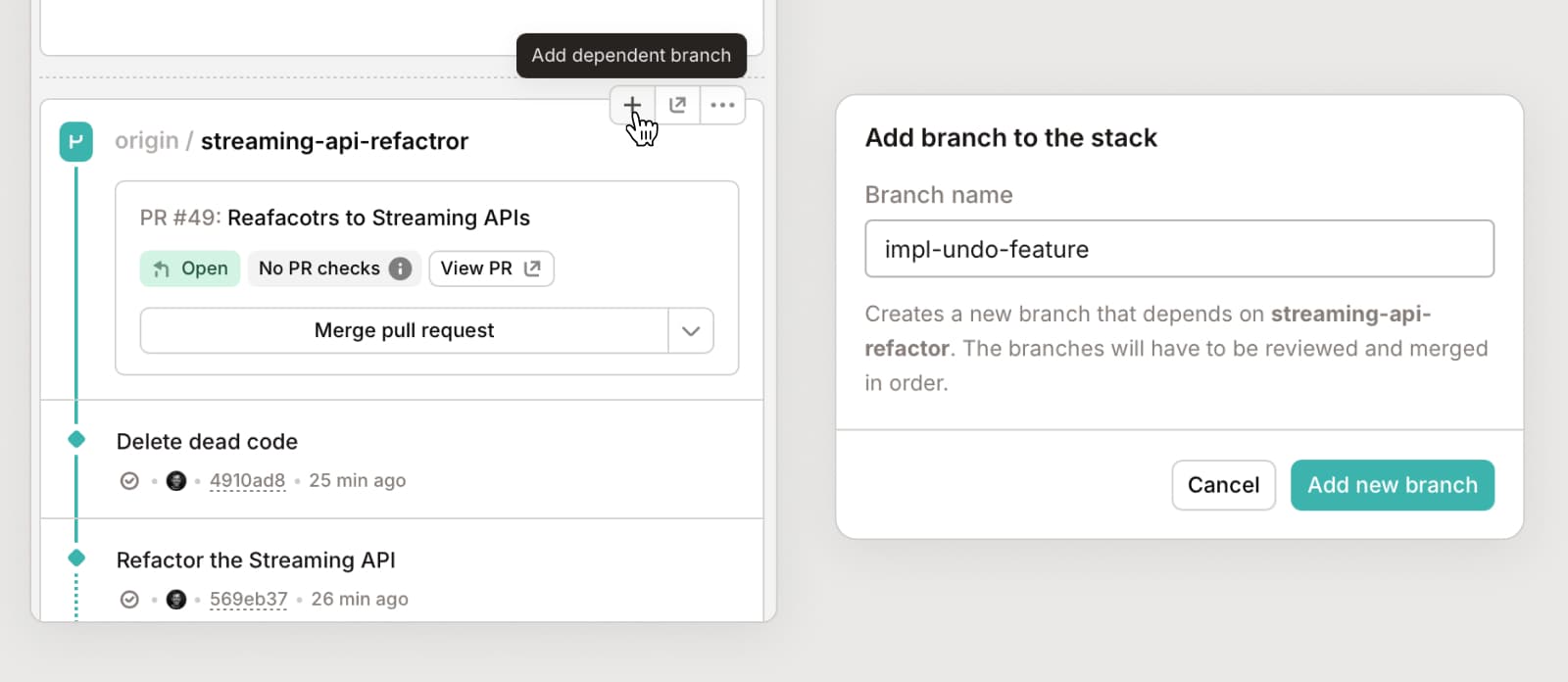The image size is (1568, 682).
Task: Click the status check icon for Delete dead code
Action: pos(129,481)
